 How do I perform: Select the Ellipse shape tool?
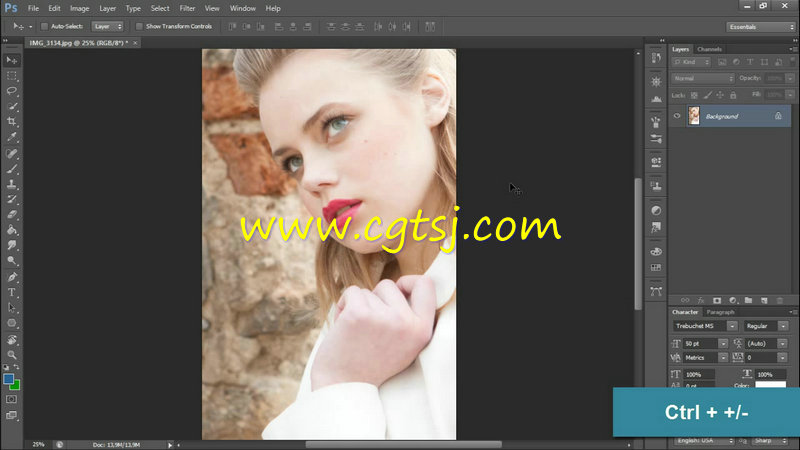click(x=12, y=323)
